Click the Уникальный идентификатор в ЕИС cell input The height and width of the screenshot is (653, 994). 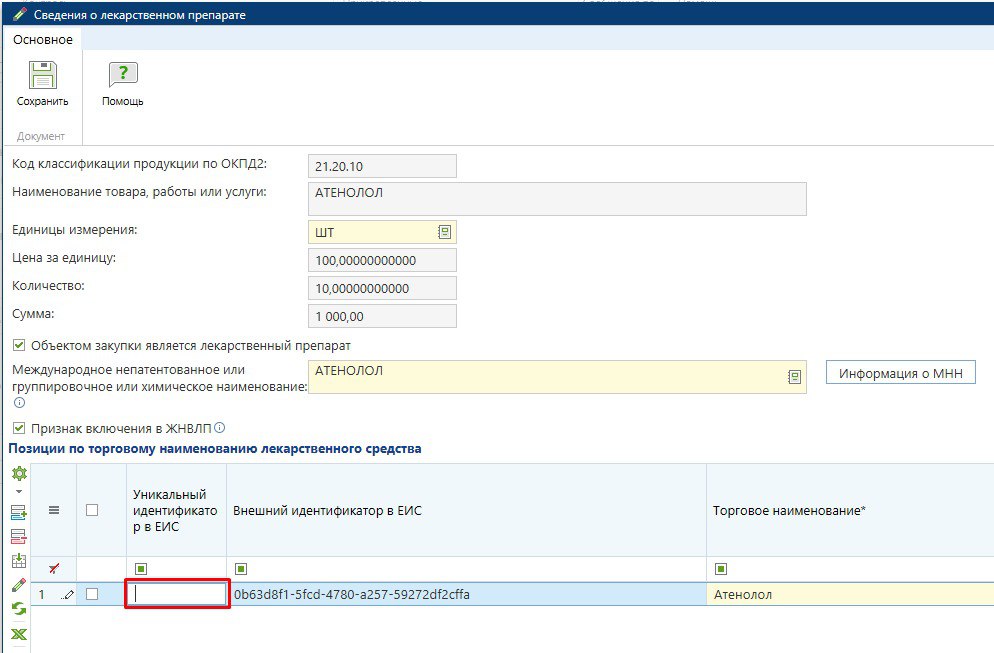(x=178, y=595)
